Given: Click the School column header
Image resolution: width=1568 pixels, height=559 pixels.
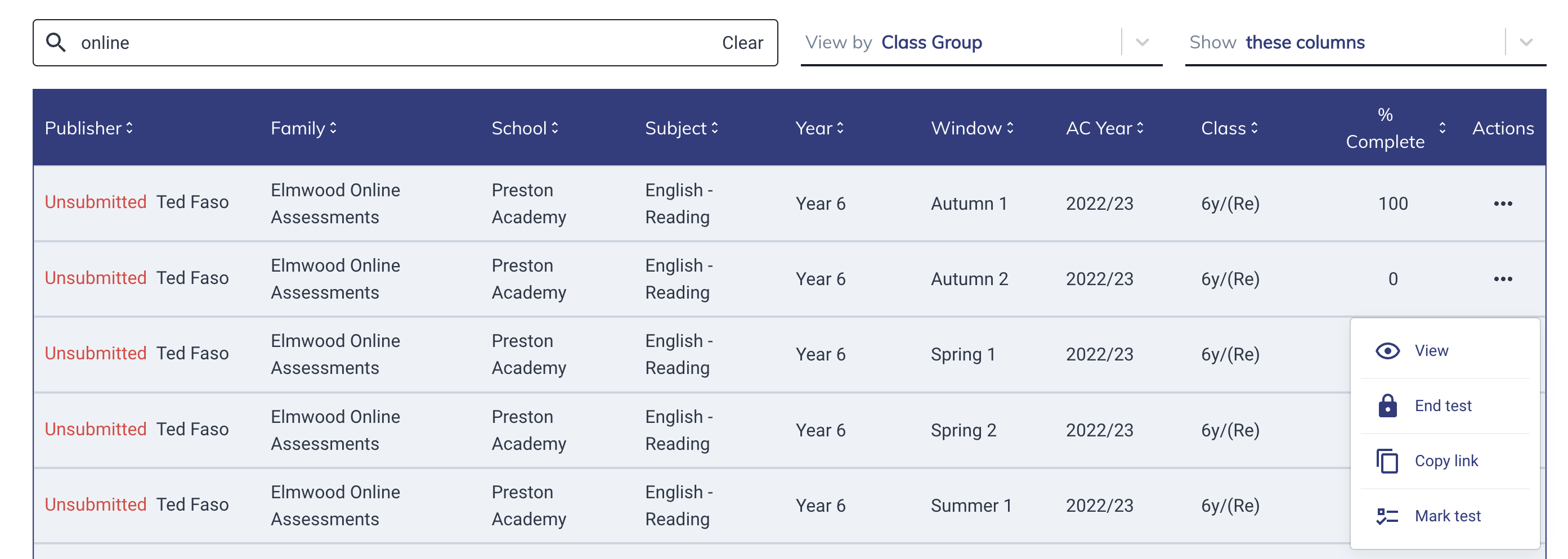Looking at the screenshot, I should pyautogui.click(x=525, y=128).
